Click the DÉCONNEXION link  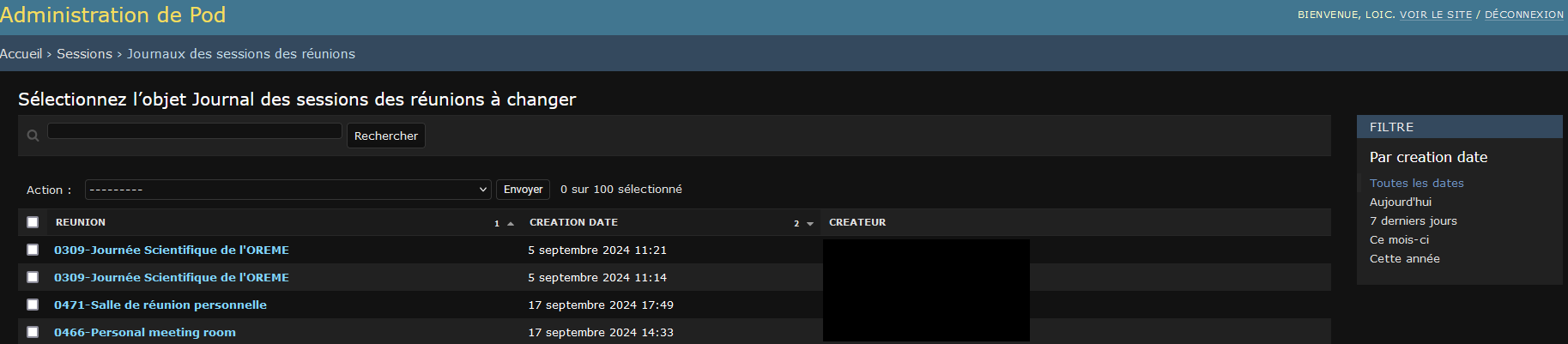1523,15
